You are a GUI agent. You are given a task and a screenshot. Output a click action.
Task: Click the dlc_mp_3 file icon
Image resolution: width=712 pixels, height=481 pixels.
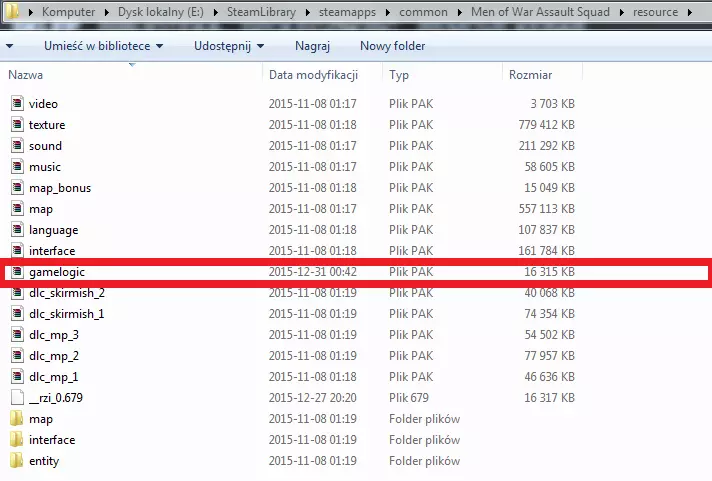pos(17,335)
